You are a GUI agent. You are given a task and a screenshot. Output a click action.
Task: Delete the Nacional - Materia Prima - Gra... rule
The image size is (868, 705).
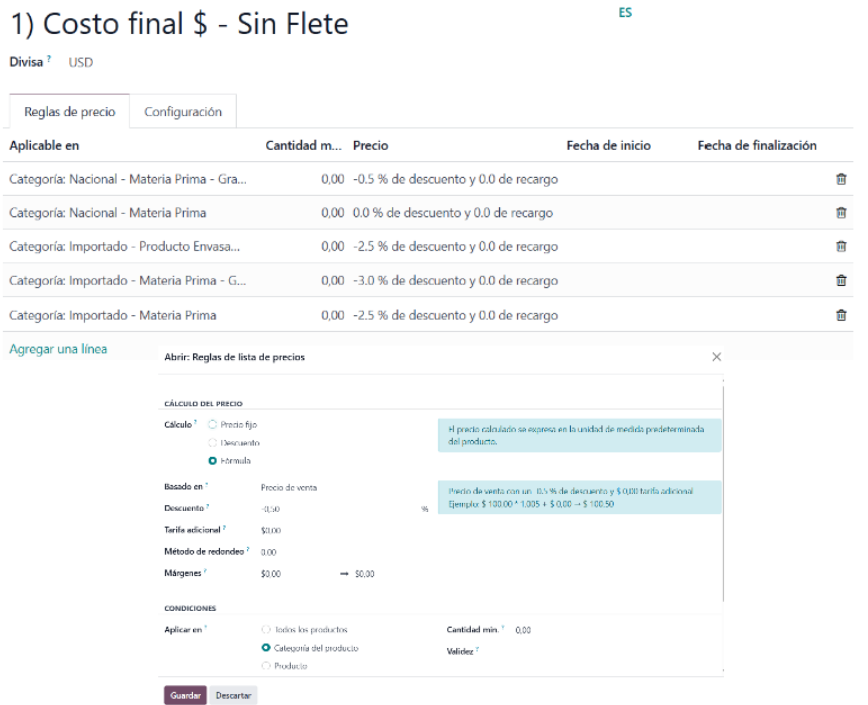point(840,179)
